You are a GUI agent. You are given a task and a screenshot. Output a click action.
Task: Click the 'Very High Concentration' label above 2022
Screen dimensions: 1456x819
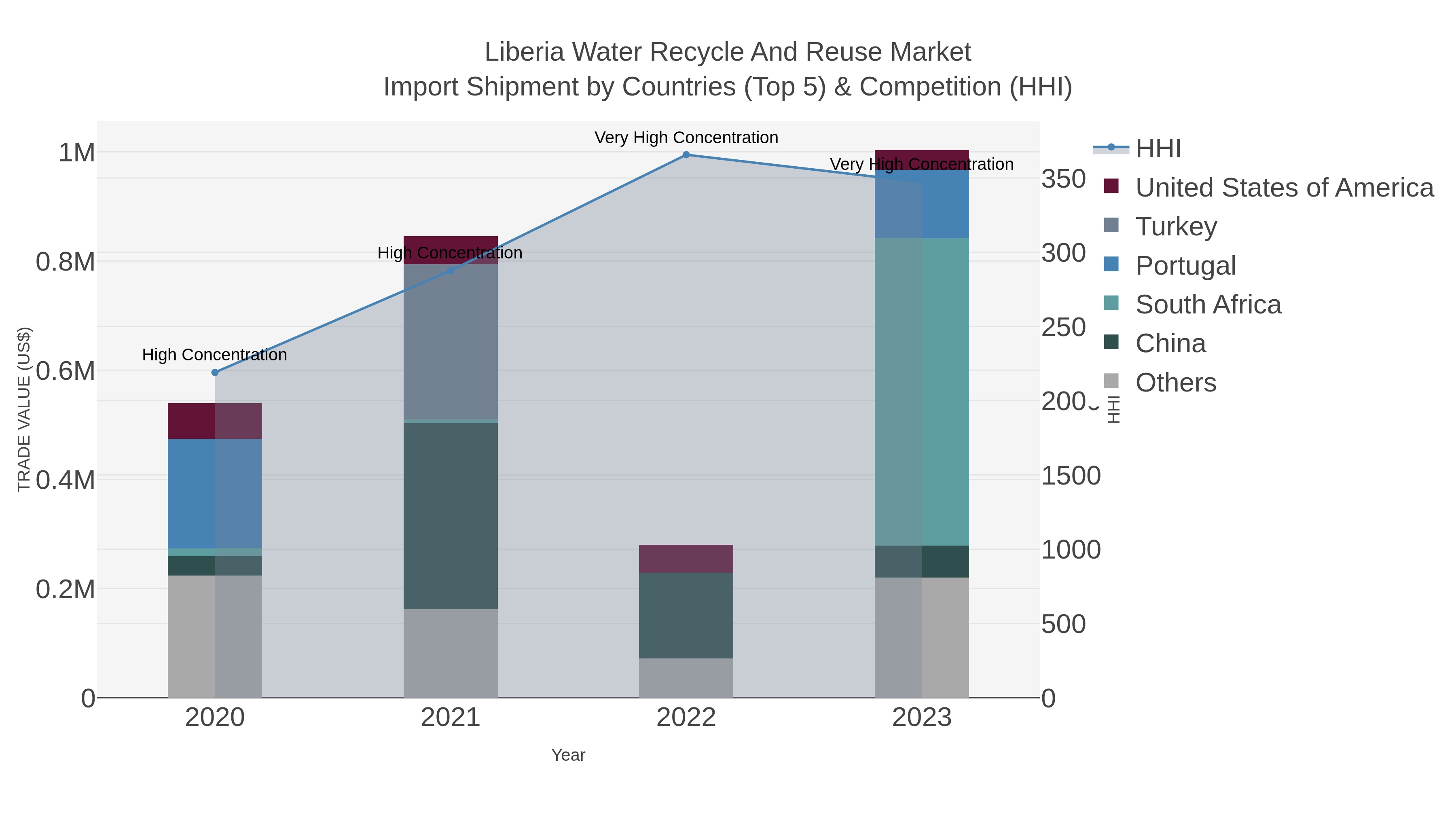click(x=686, y=138)
